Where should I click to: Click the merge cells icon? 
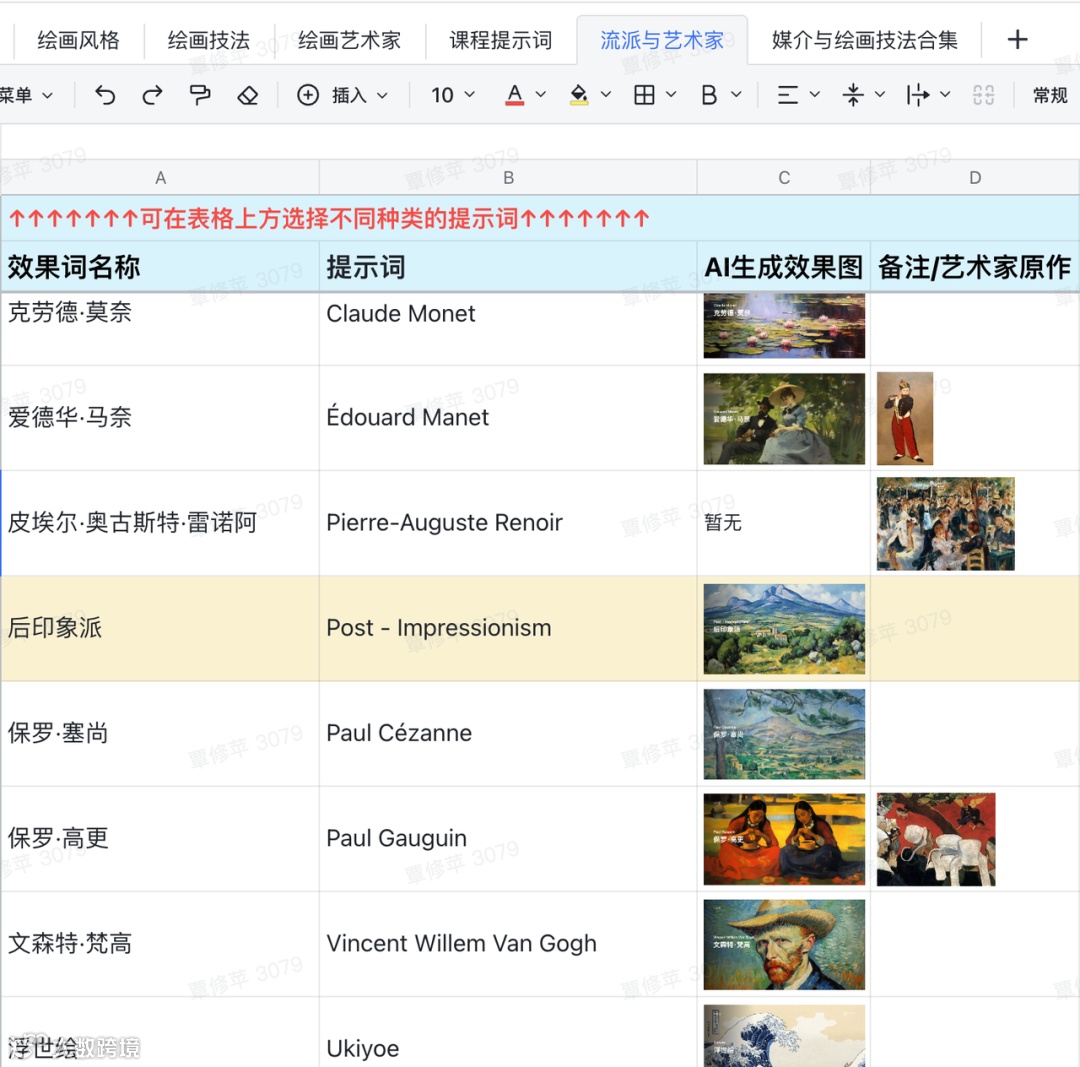(983, 94)
